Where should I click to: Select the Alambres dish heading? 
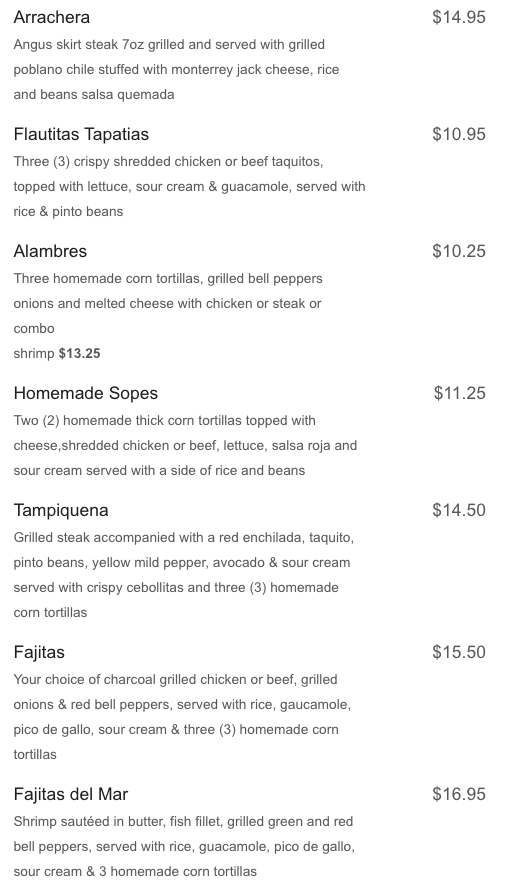click(50, 251)
